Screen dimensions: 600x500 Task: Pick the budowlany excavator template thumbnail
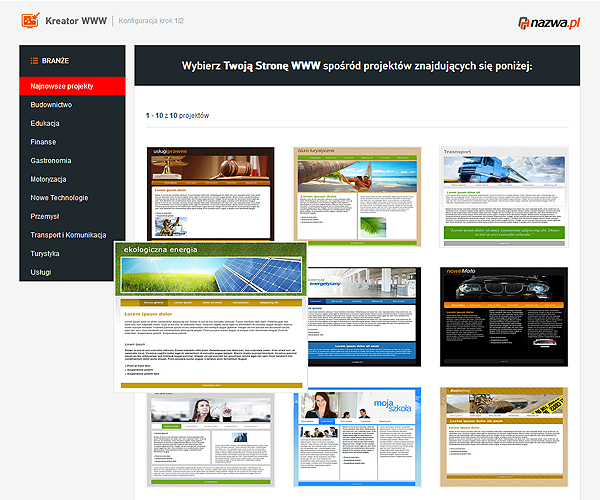click(504, 437)
